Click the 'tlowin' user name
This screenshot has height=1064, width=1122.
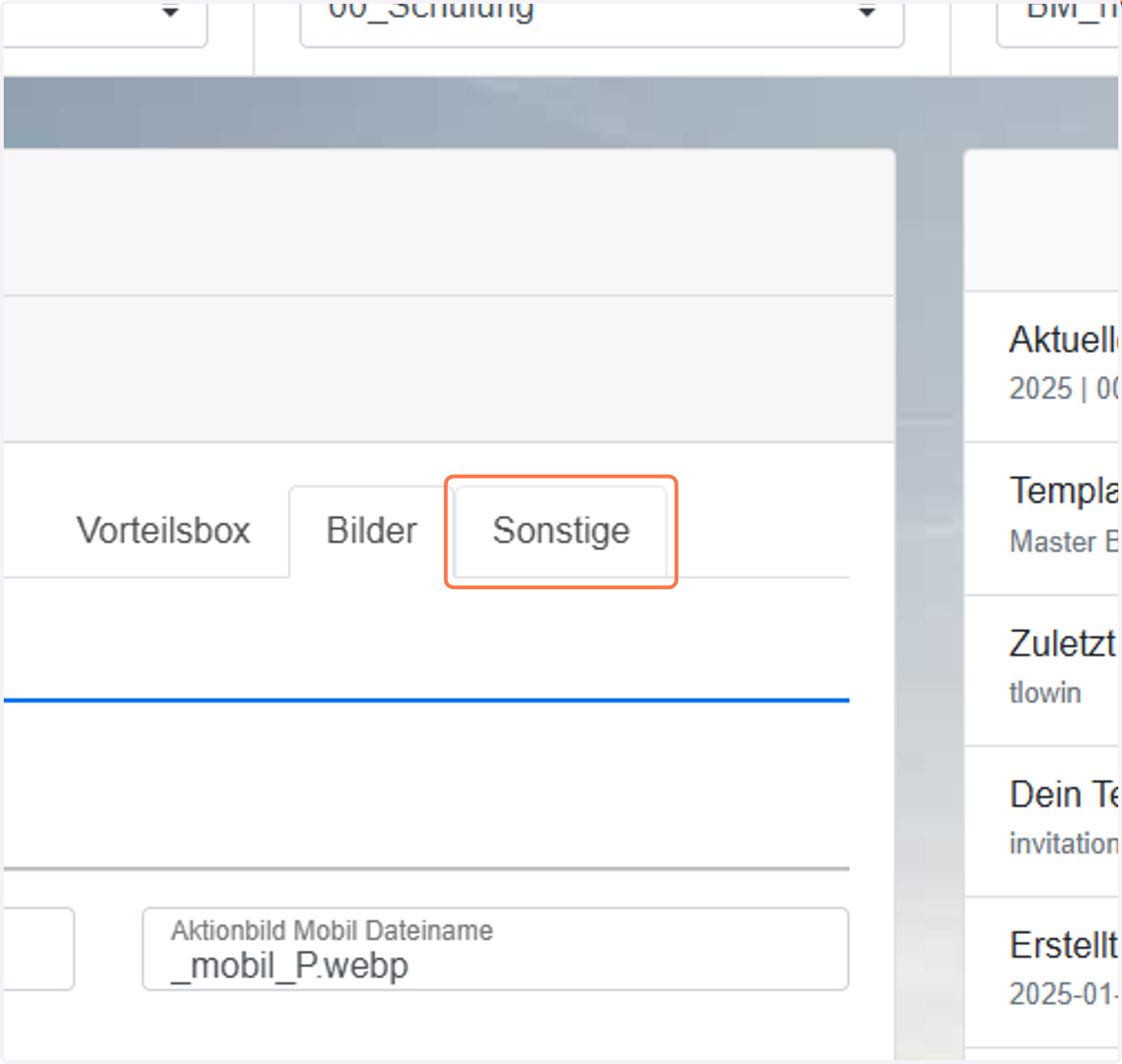[x=1045, y=693]
